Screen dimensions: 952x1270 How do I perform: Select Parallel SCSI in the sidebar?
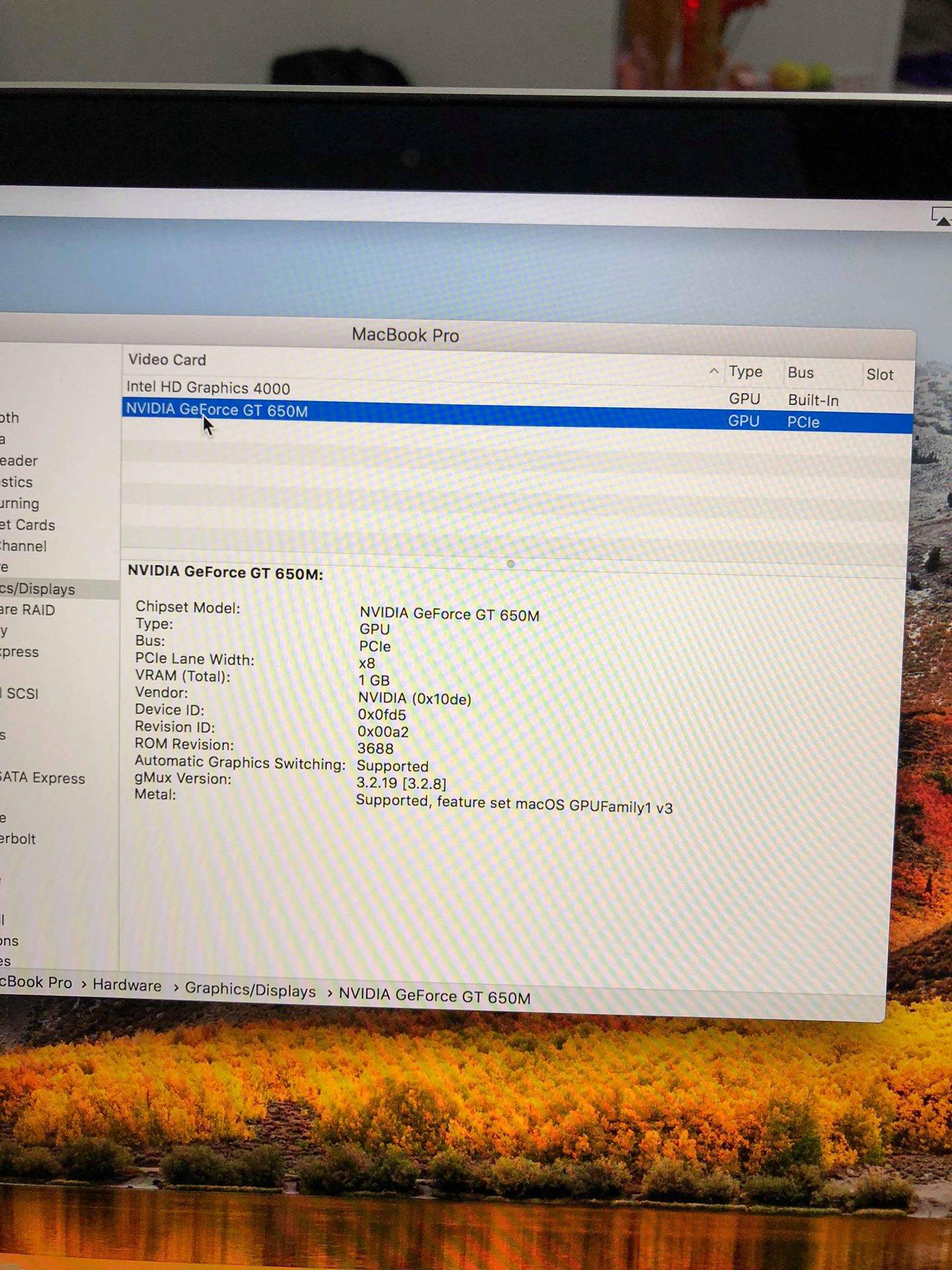[20, 693]
